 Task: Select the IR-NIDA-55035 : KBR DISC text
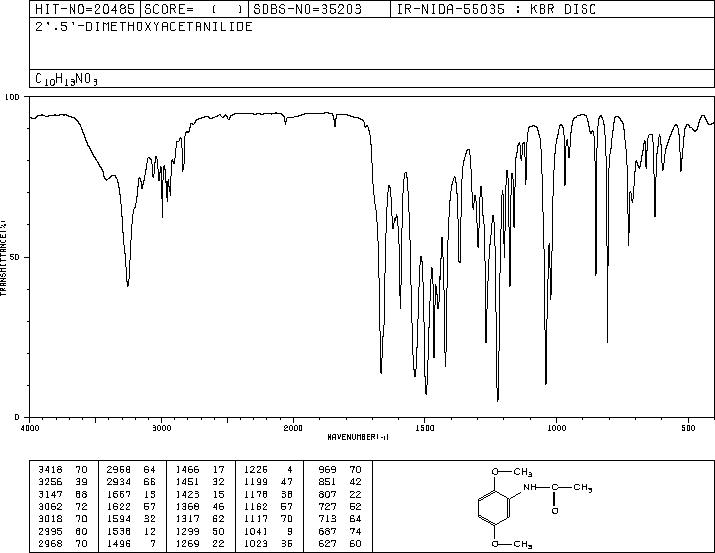(496, 9)
